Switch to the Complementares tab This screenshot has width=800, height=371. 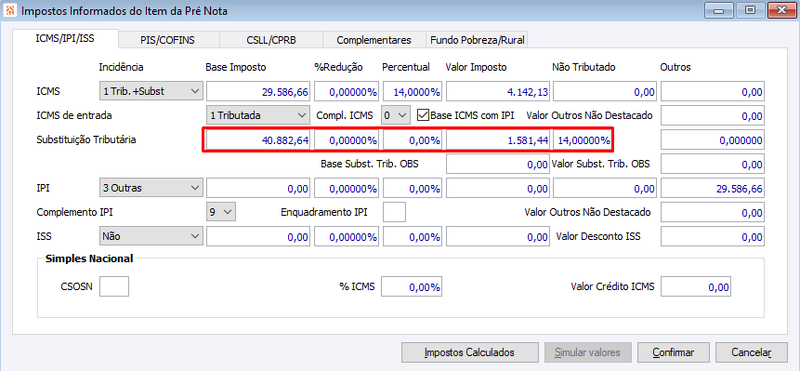(374, 40)
